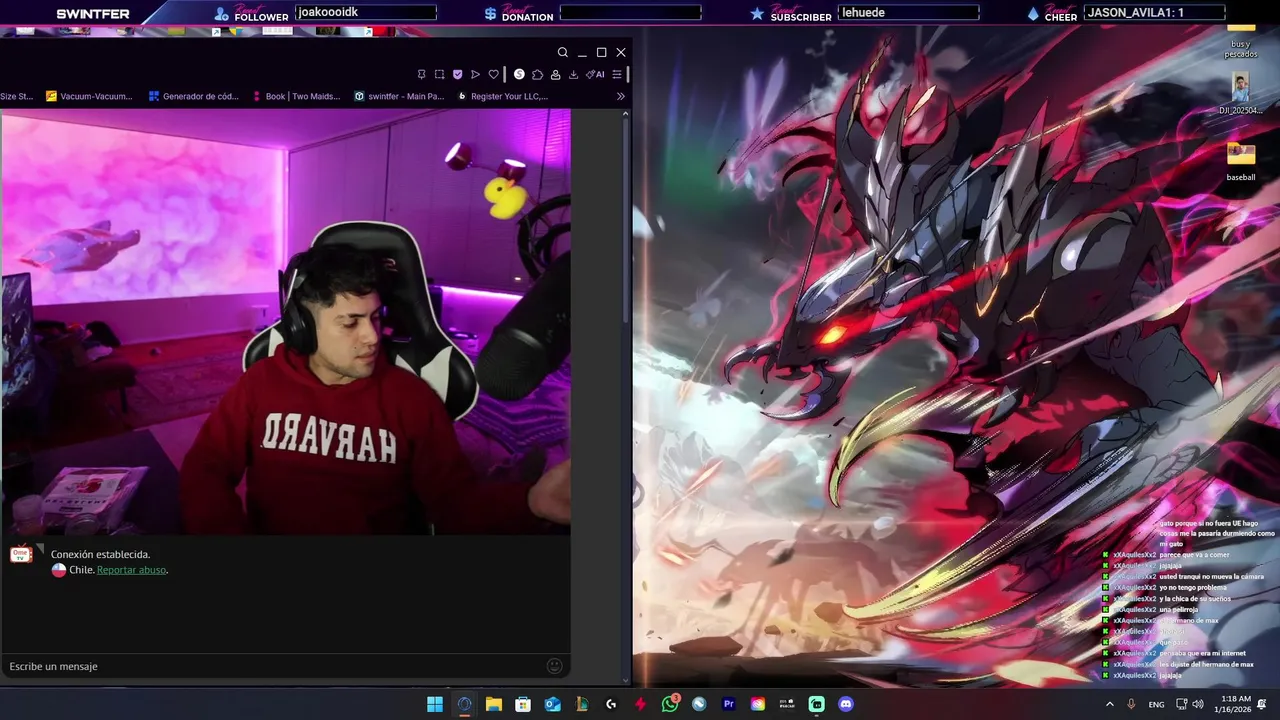Click the SWINTFER overlay logo

coord(92,14)
